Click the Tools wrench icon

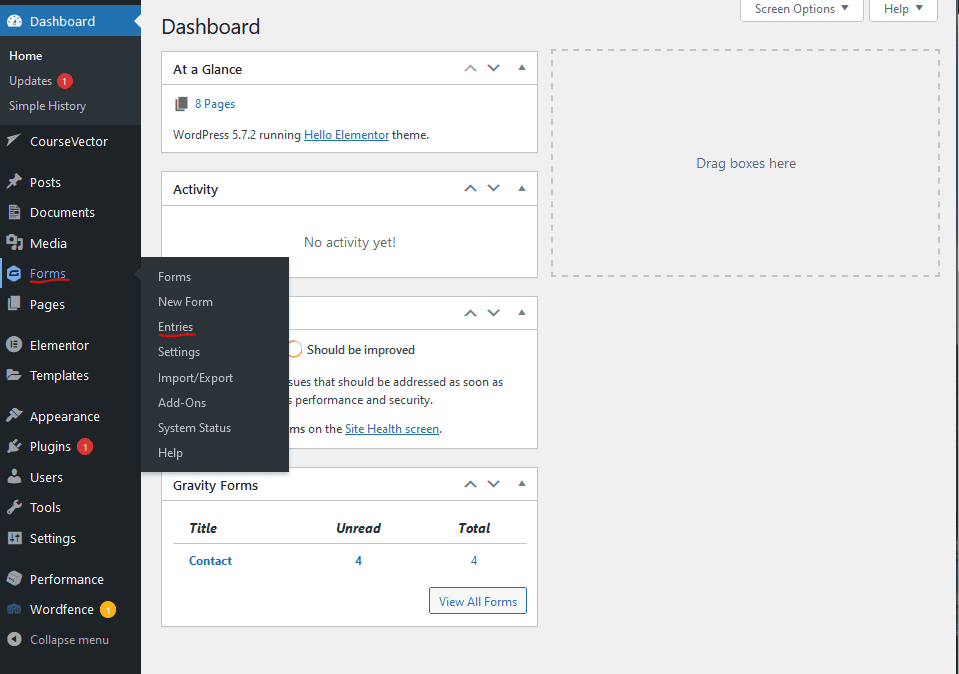[14, 507]
